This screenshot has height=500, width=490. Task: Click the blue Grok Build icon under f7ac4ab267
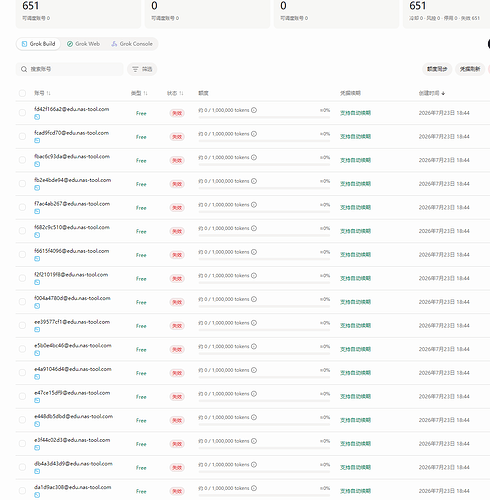pos(37,212)
